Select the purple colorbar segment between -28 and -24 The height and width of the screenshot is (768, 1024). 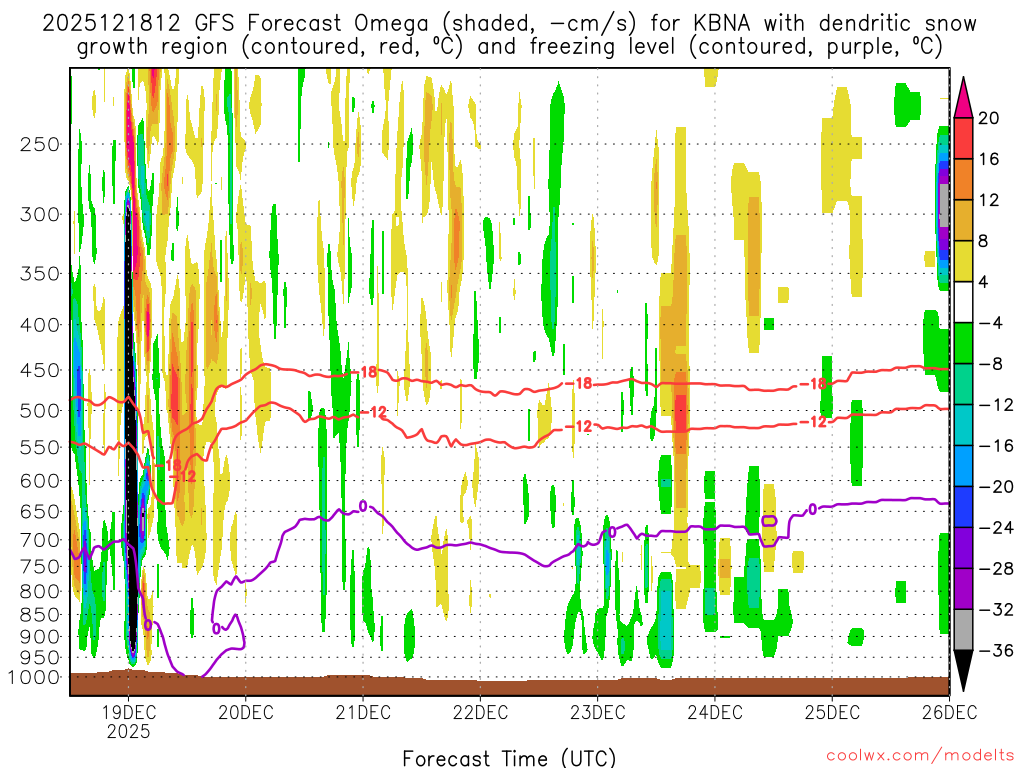(963, 548)
